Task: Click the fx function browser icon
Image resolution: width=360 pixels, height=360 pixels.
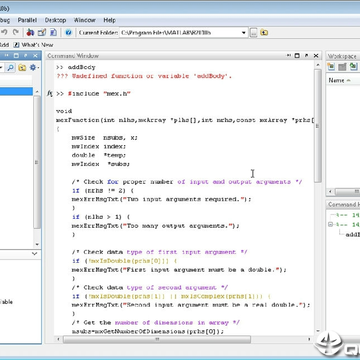Action: 49,94
